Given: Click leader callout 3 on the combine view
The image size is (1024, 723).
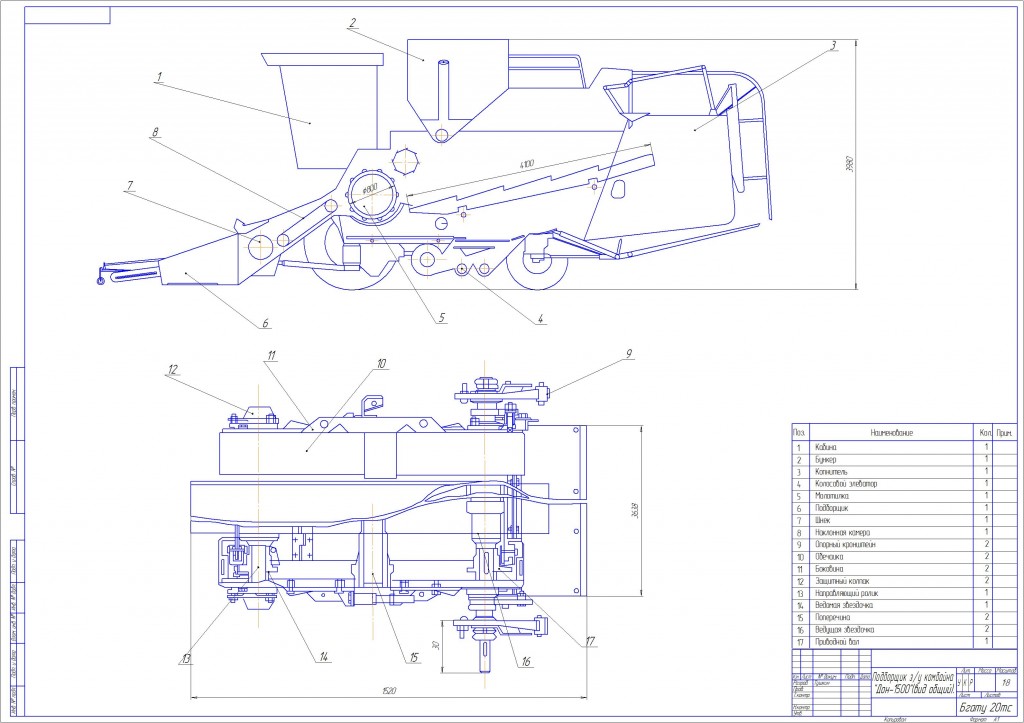Looking at the screenshot, I should 833,46.
